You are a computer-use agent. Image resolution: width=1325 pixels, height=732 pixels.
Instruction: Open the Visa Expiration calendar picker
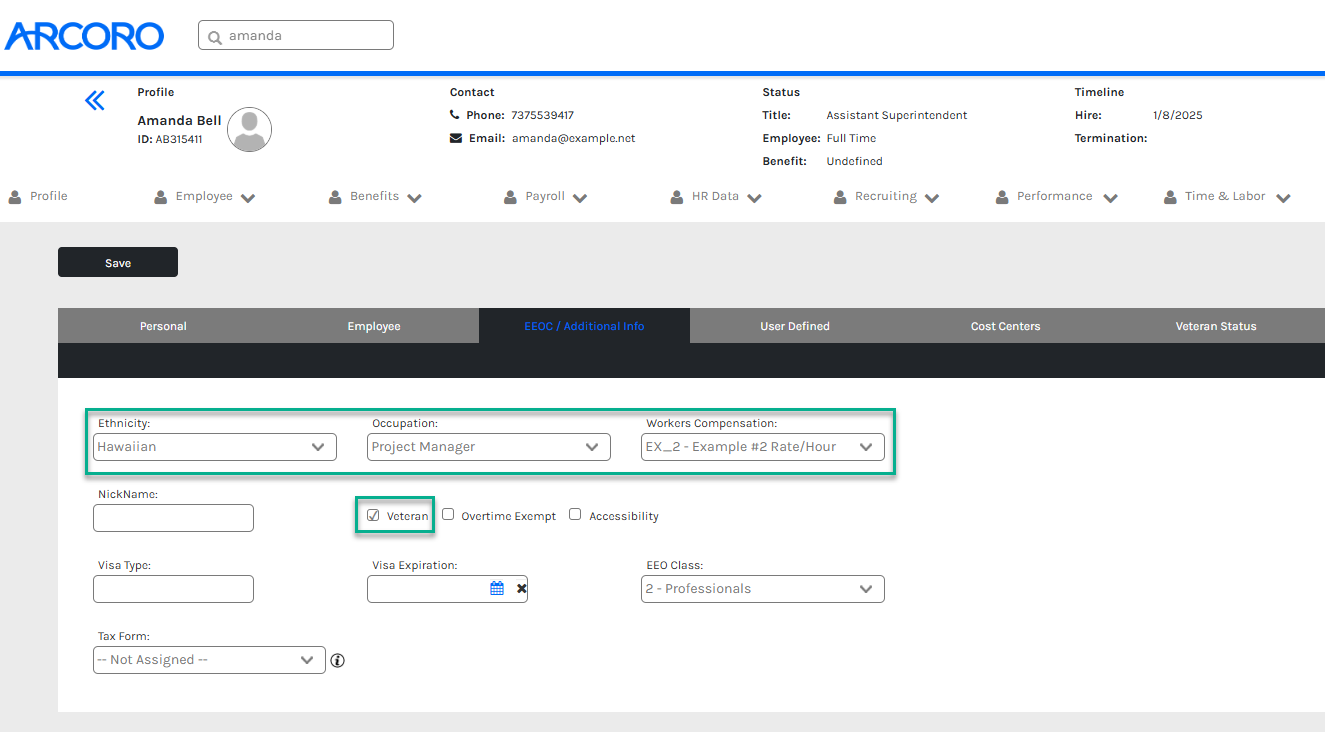click(x=497, y=589)
